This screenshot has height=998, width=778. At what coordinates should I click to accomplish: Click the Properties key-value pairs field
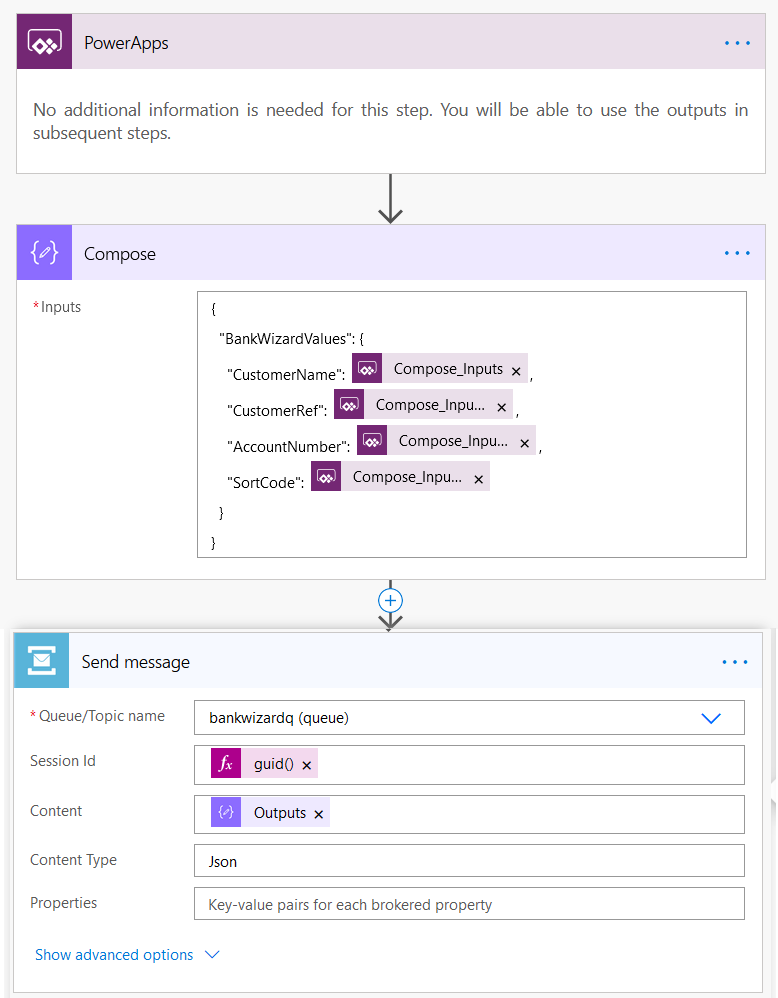tap(470, 903)
